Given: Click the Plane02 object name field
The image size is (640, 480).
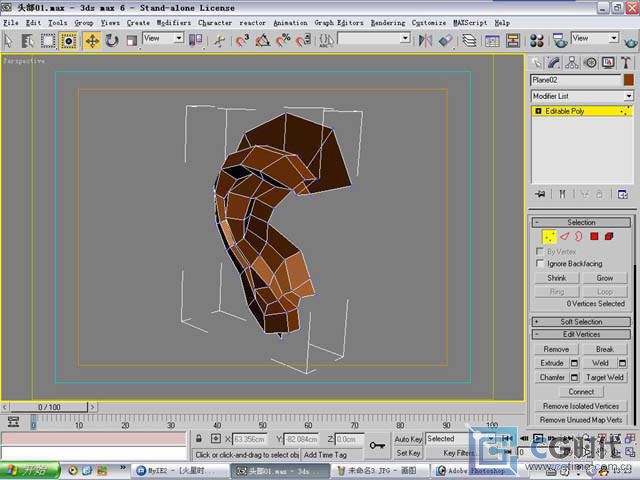Looking at the screenshot, I should click(x=576, y=80).
